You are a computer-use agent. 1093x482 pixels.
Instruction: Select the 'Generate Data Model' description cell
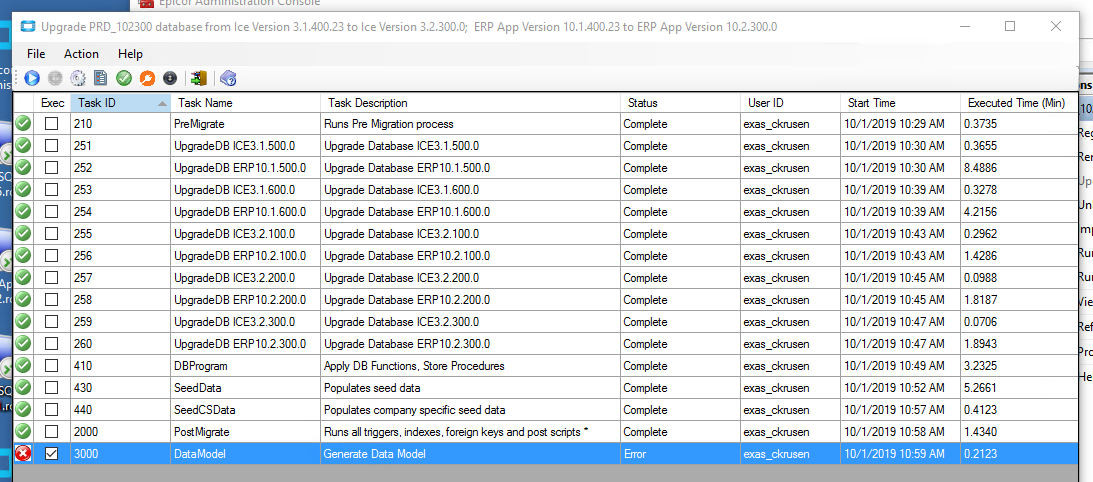(471, 453)
